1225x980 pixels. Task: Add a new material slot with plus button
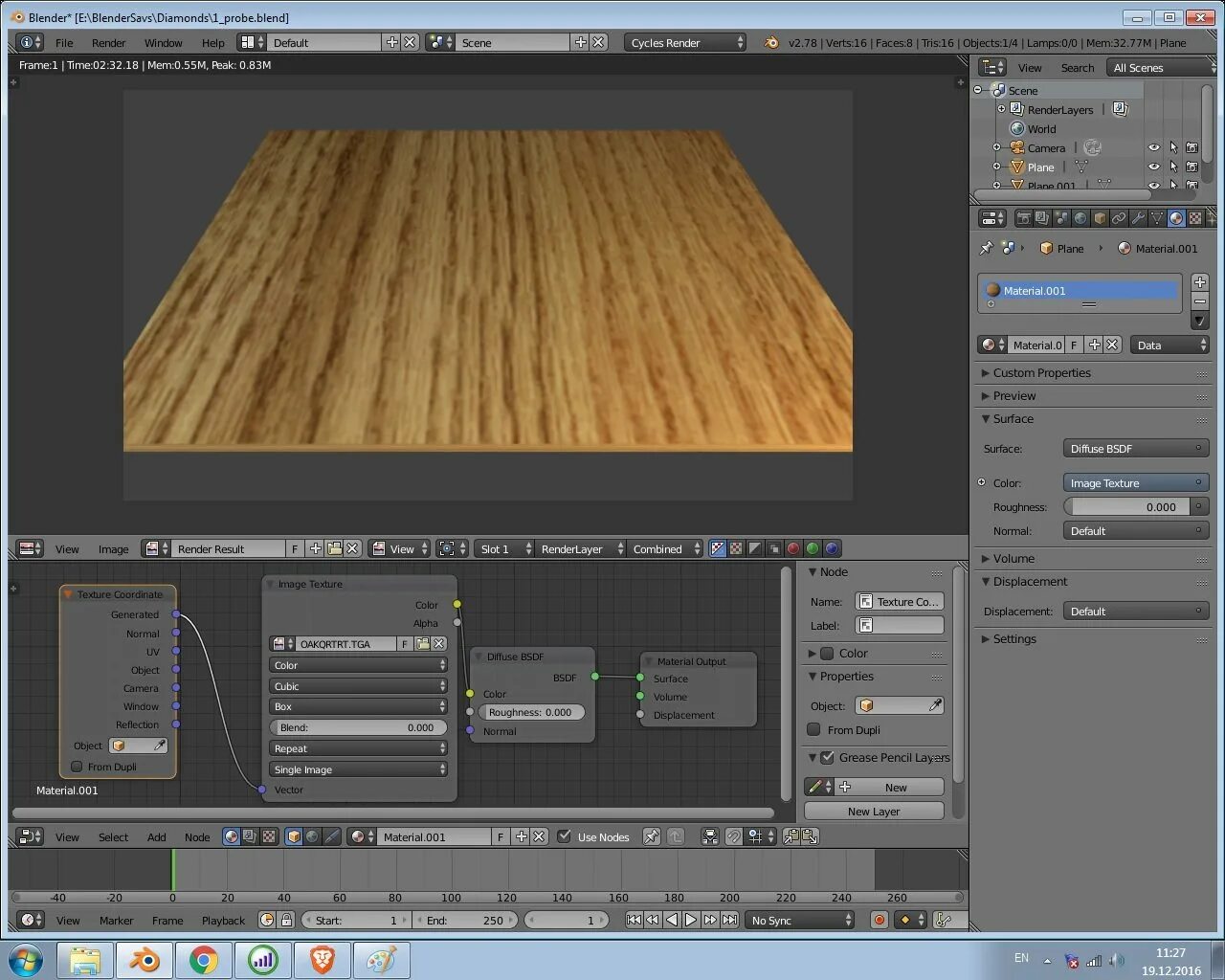pyautogui.click(x=1200, y=282)
